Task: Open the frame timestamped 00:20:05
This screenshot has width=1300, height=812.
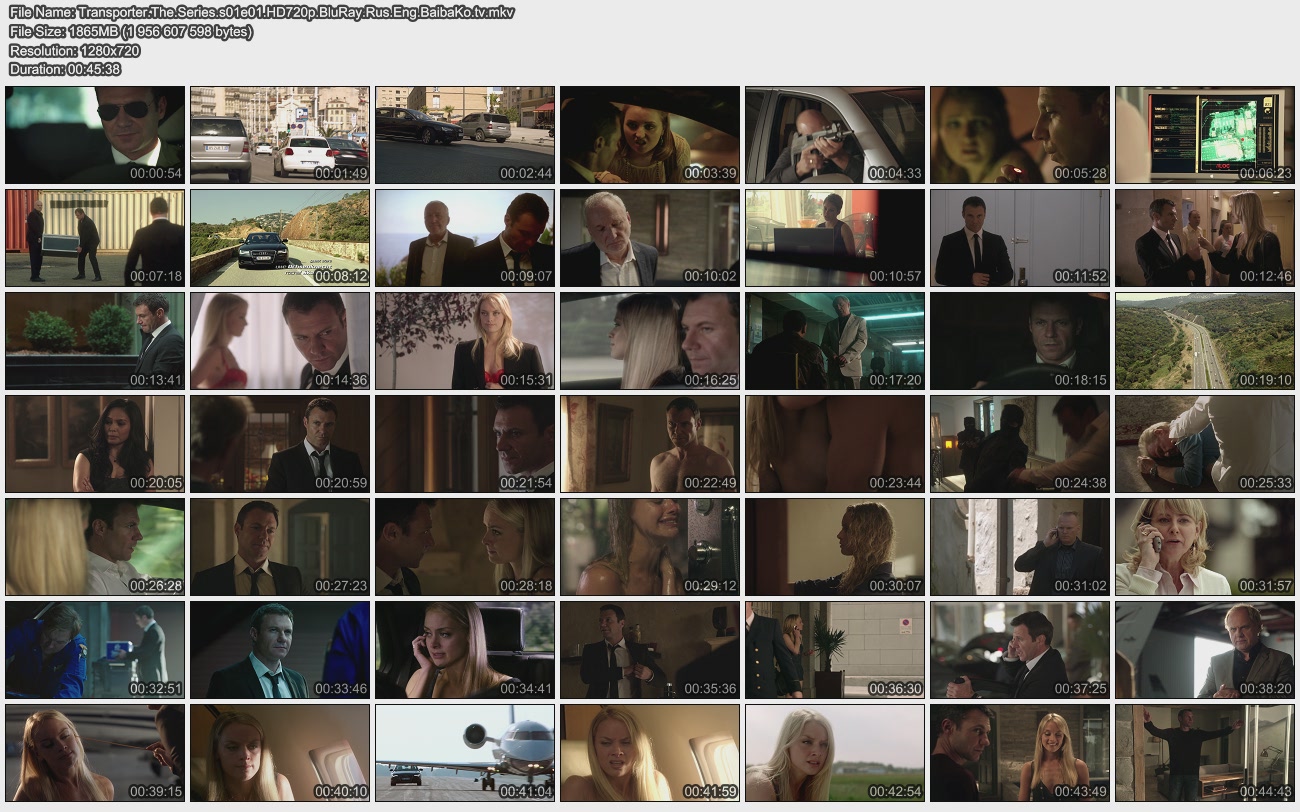Action: [95, 443]
